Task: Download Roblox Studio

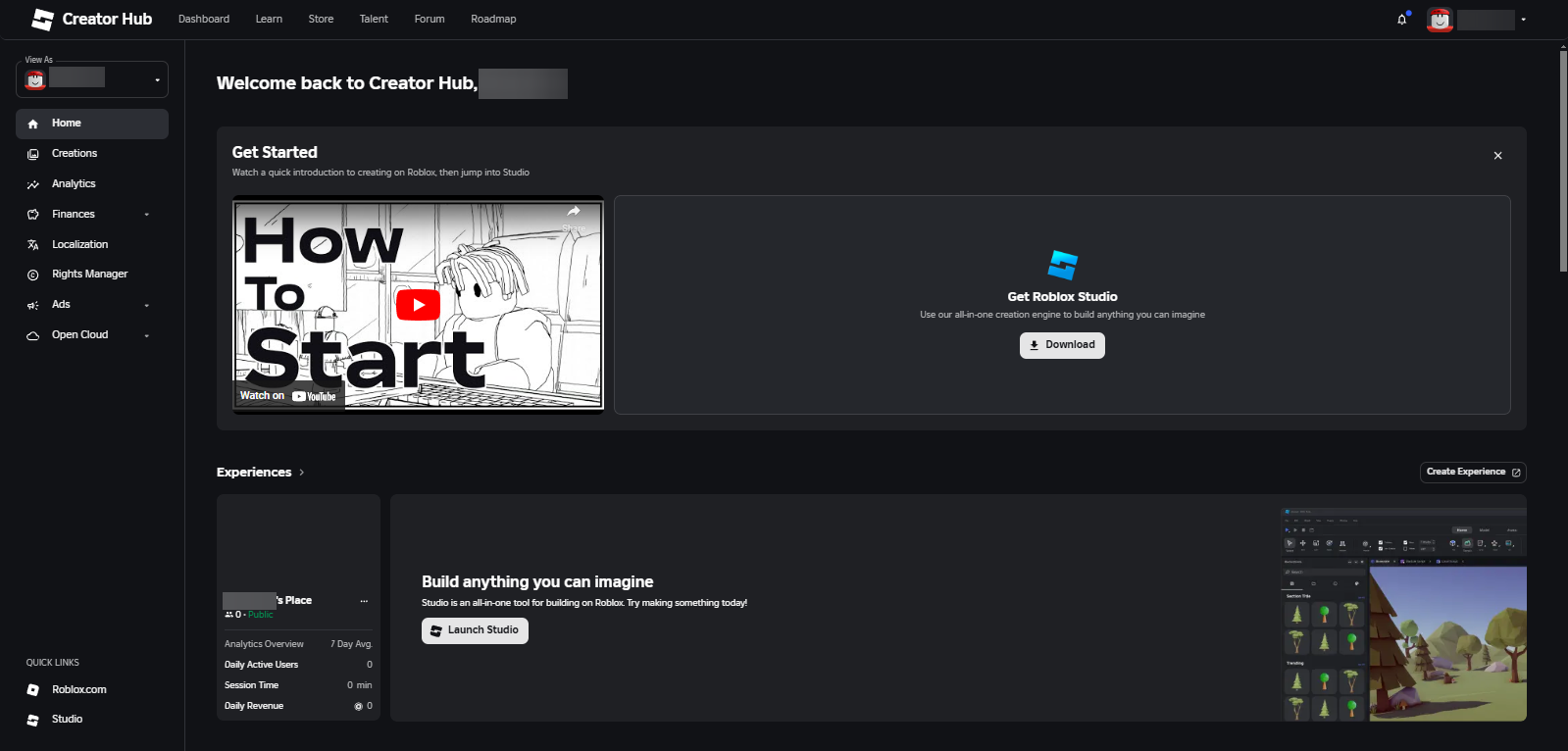Action: [1062, 345]
